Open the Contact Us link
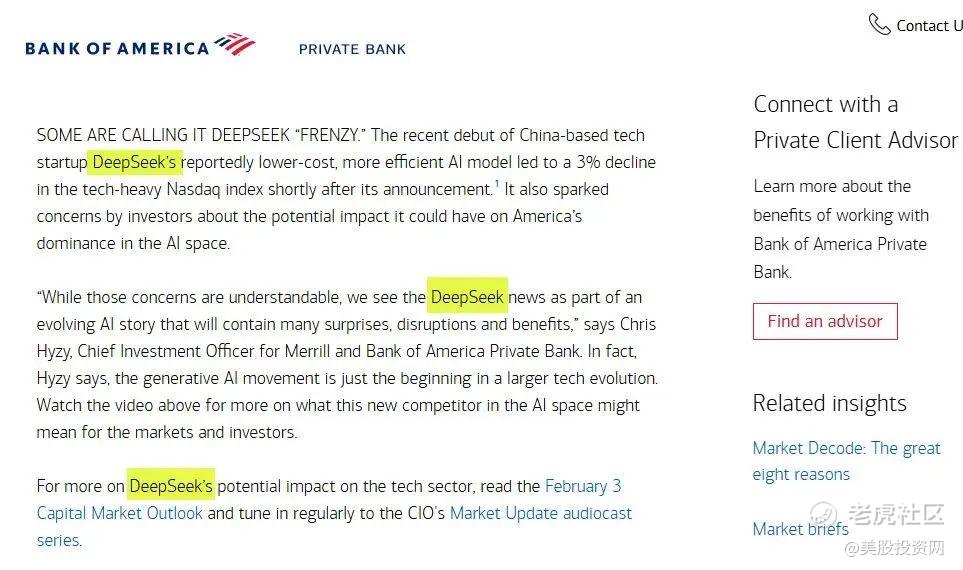This screenshot has height=570, width=963. (x=928, y=26)
